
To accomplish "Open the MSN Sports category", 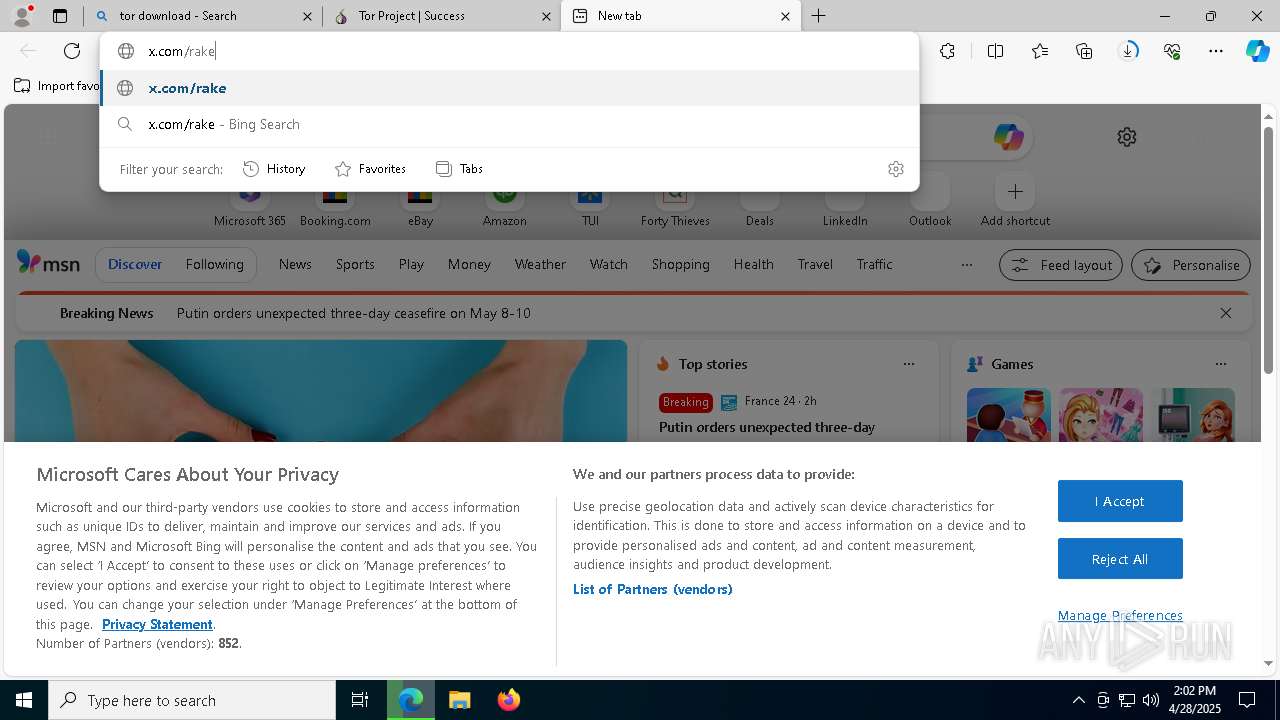I will 355,264.
